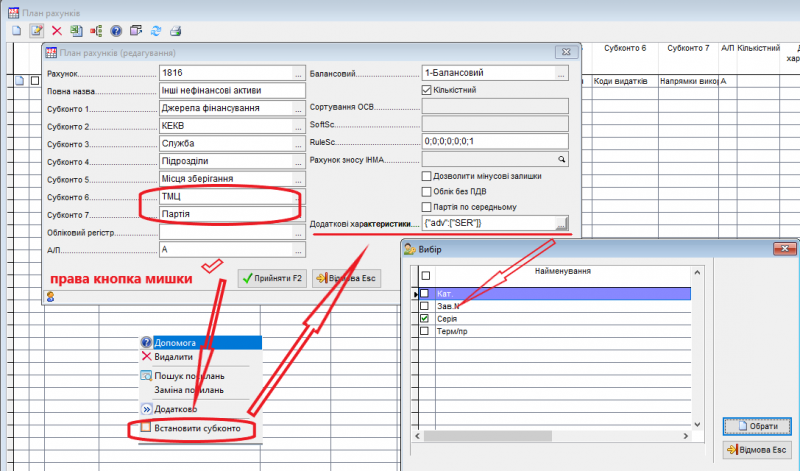Screen dimensions: 800x471
Task: Click the Обрати button in Вибір dialog
Action: point(757,426)
